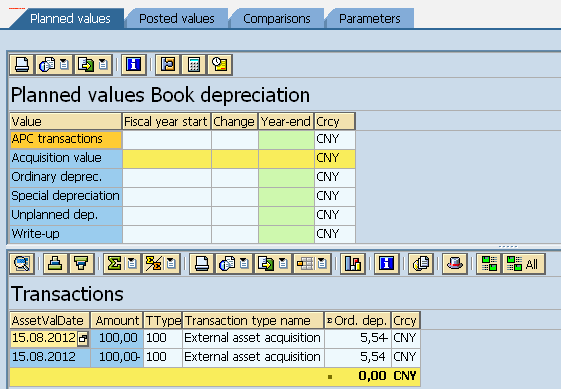561x389 pixels.
Task: Click the green legend icon without All label
Action: pyautogui.click(x=489, y=264)
